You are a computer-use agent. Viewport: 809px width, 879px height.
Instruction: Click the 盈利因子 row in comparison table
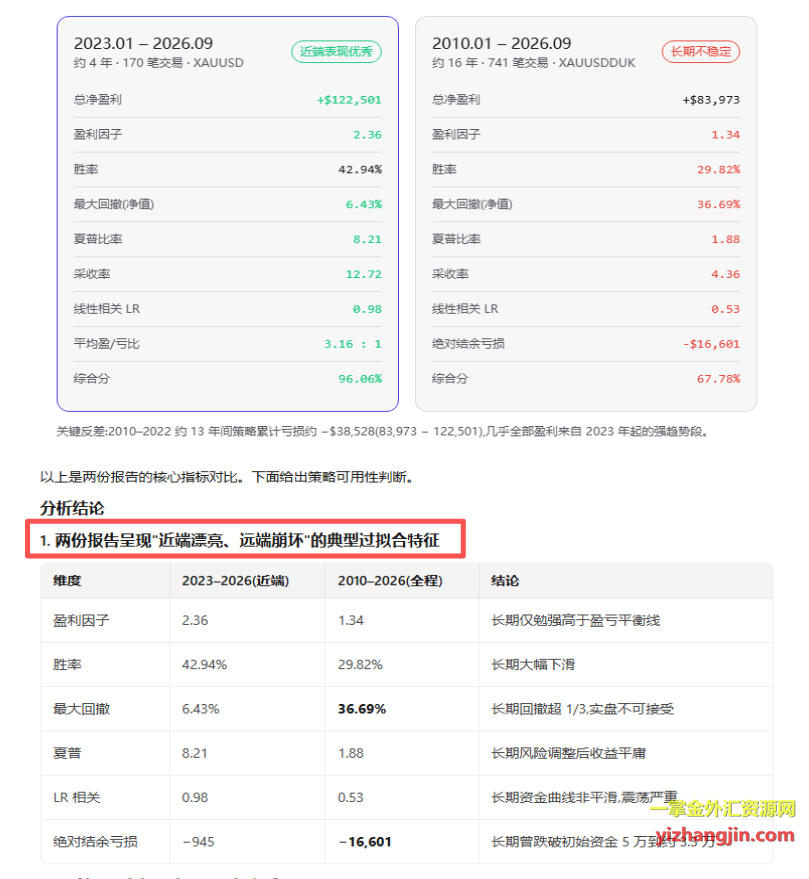(x=407, y=621)
